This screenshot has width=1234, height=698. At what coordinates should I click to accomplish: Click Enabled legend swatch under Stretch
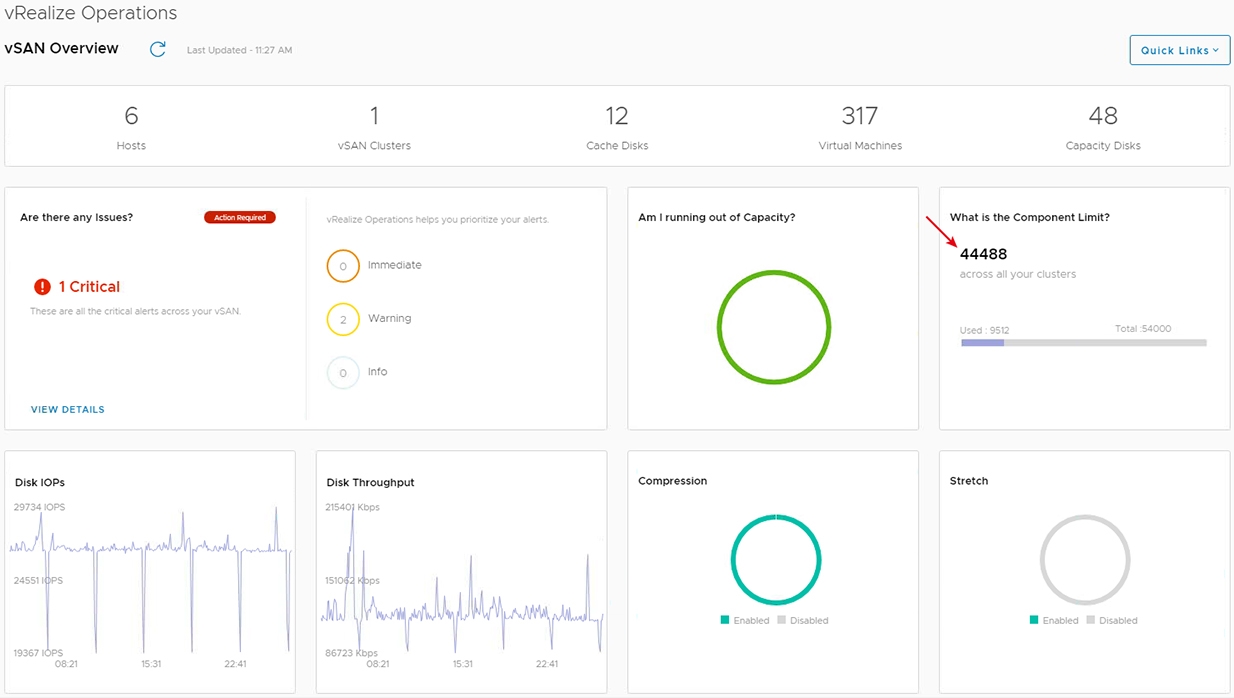(x=1034, y=620)
